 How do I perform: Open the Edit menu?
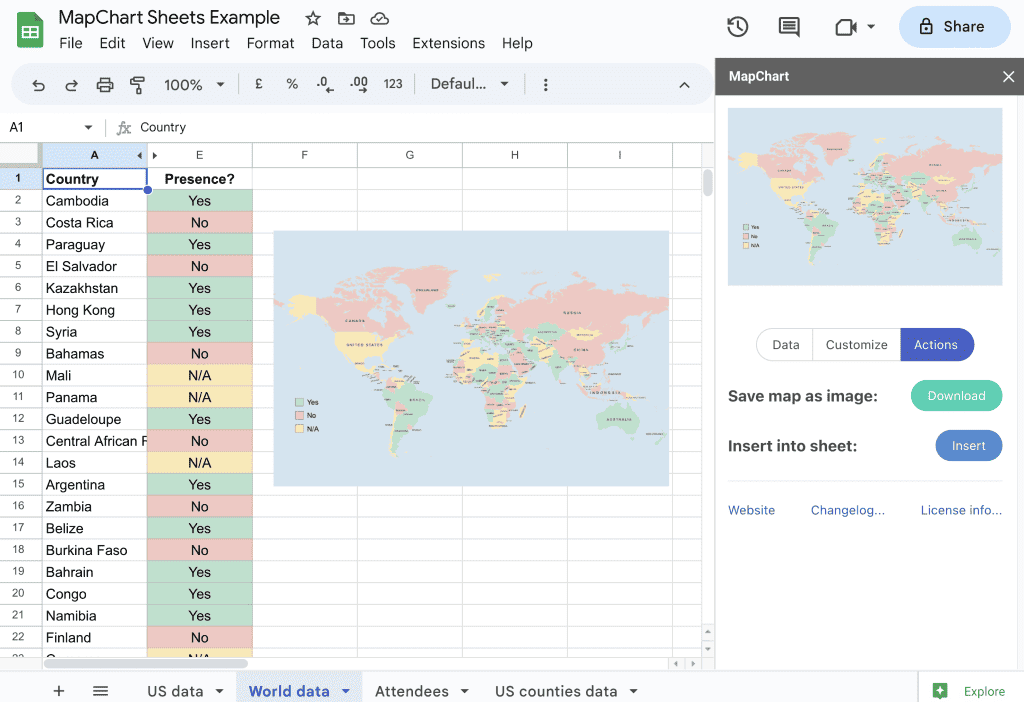tap(112, 43)
